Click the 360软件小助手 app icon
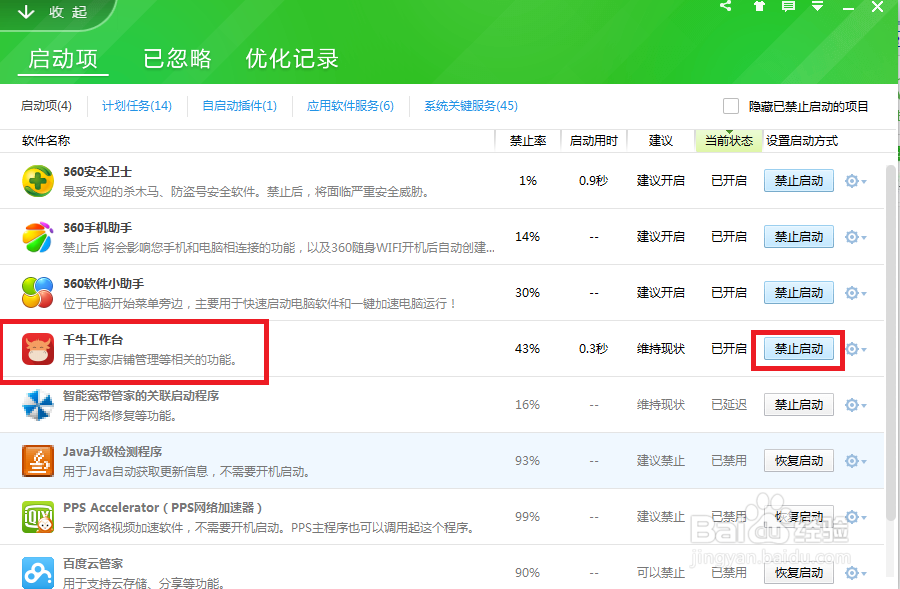The image size is (900, 589). 38,292
